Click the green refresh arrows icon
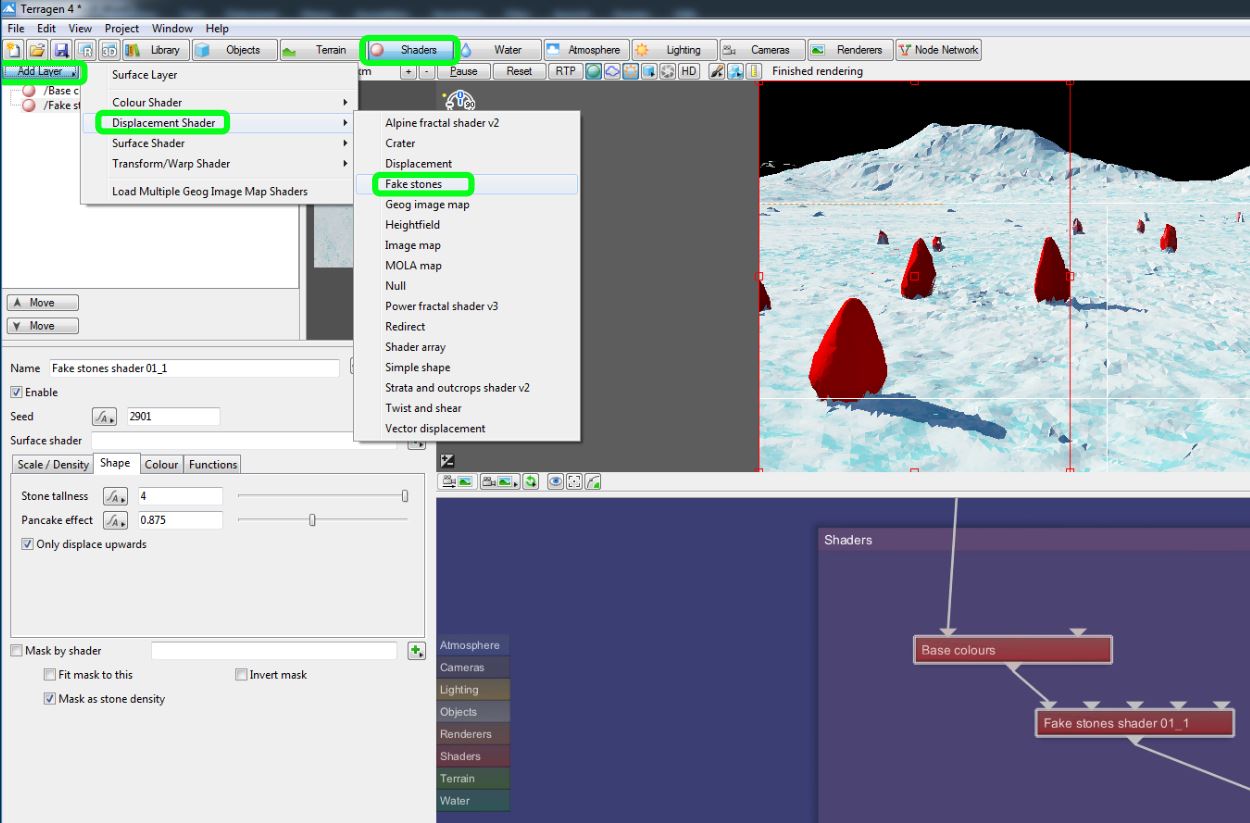The width and height of the screenshot is (1250, 823). click(x=530, y=482)
